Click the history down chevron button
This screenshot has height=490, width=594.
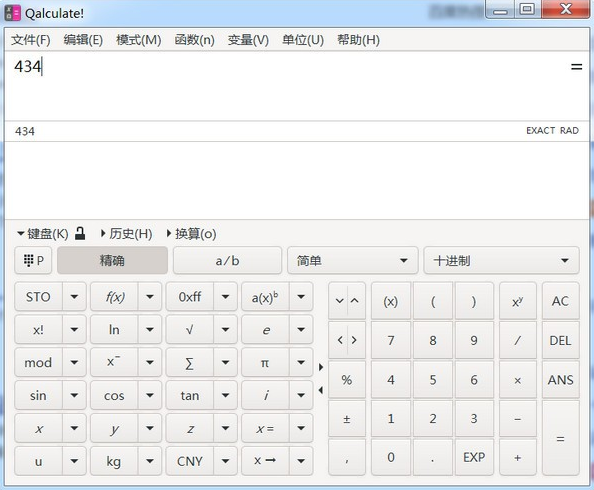point(339,301)
